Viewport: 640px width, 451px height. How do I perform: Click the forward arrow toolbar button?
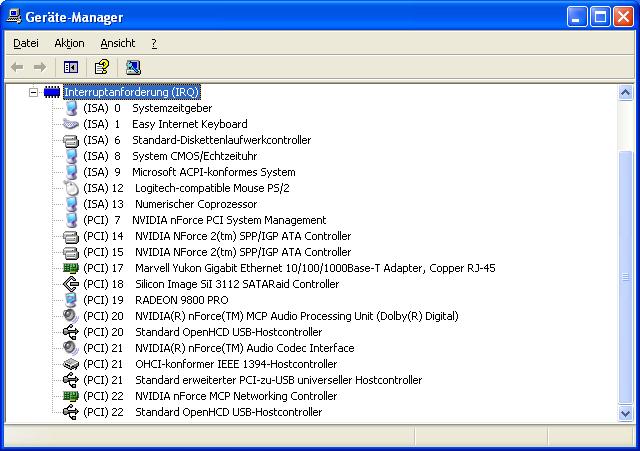click(40, 67)
